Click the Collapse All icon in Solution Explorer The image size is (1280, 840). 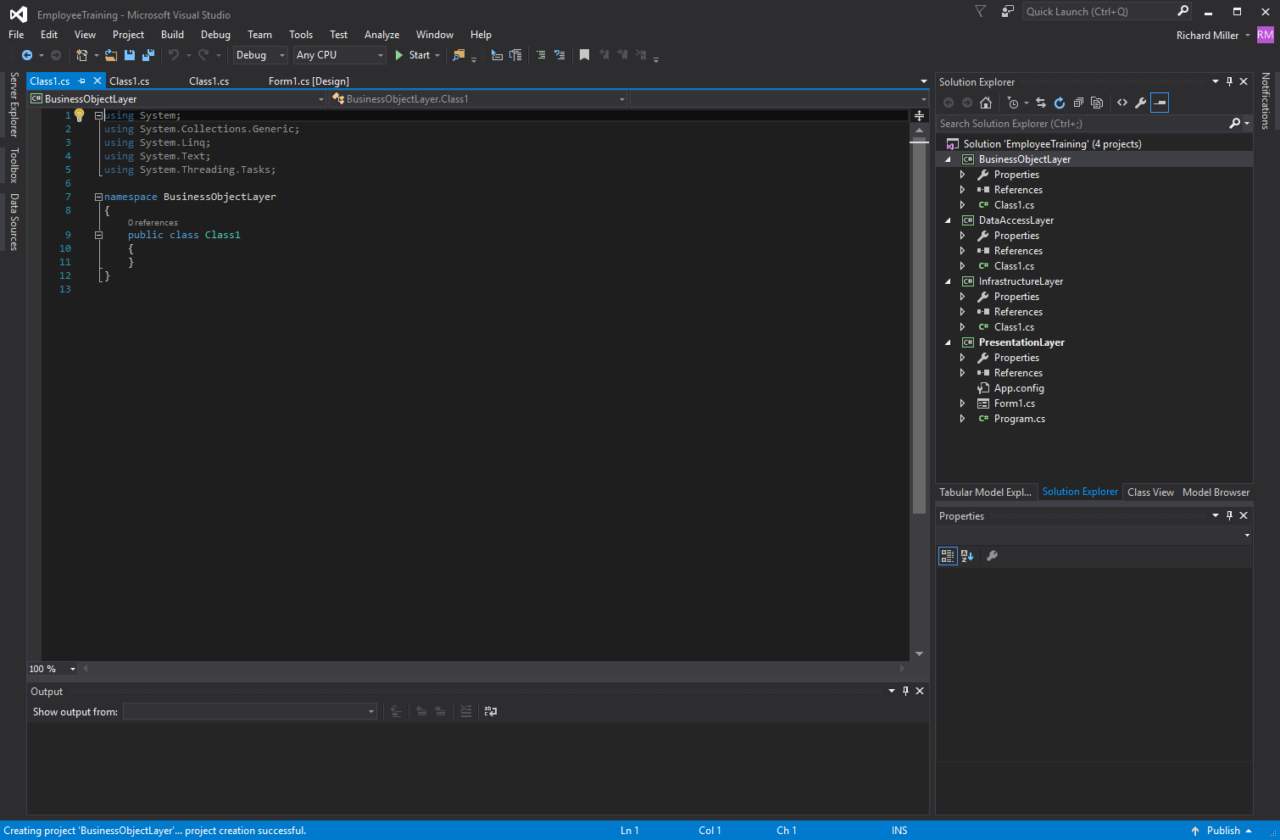(1079, 102)
